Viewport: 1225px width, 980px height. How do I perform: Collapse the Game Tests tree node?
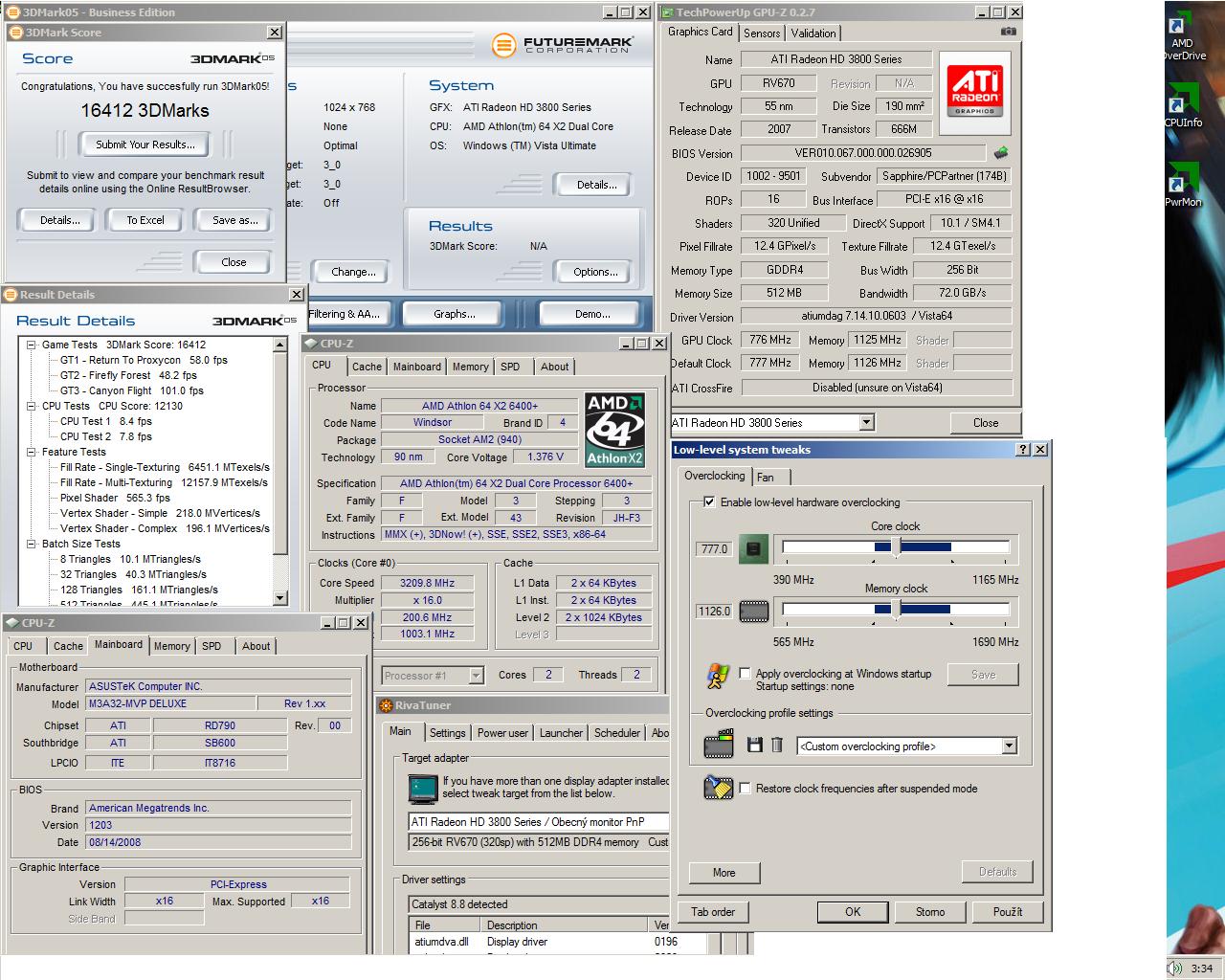32,345
